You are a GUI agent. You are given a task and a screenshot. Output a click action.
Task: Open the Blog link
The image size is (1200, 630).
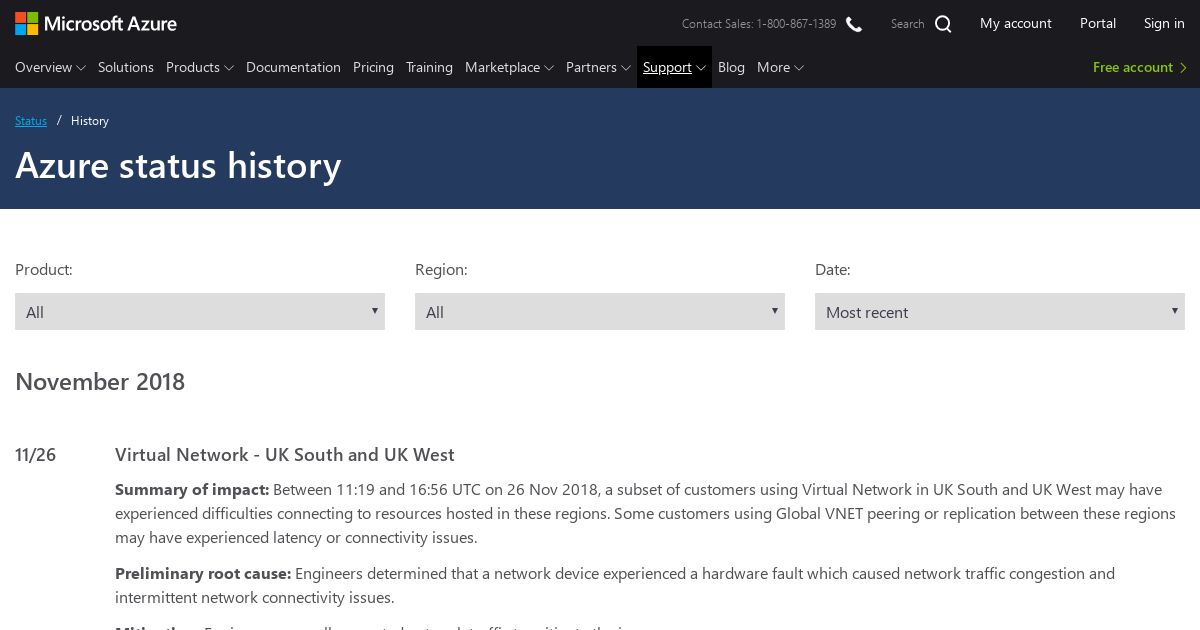click(x=731, y=67)
